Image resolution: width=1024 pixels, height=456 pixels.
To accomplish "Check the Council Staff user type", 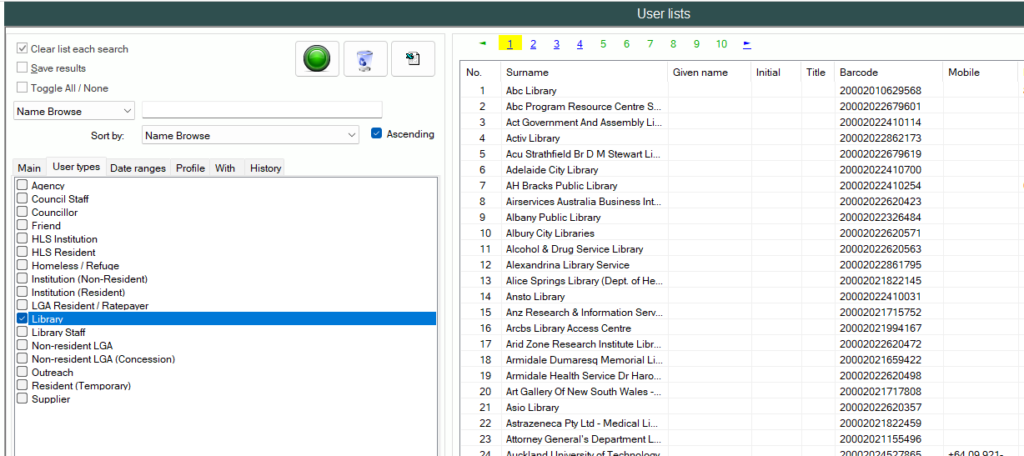I will point(22,199).
